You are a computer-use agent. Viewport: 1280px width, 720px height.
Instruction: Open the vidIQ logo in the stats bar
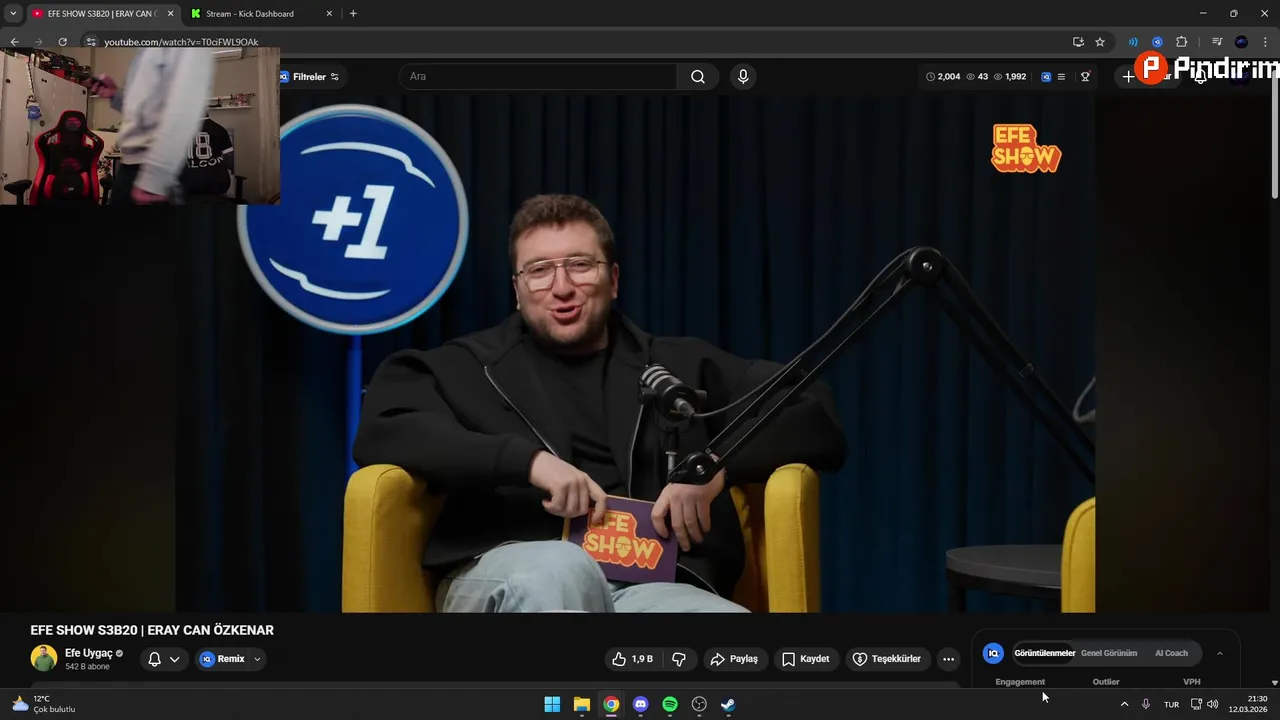pos(1046,77)
